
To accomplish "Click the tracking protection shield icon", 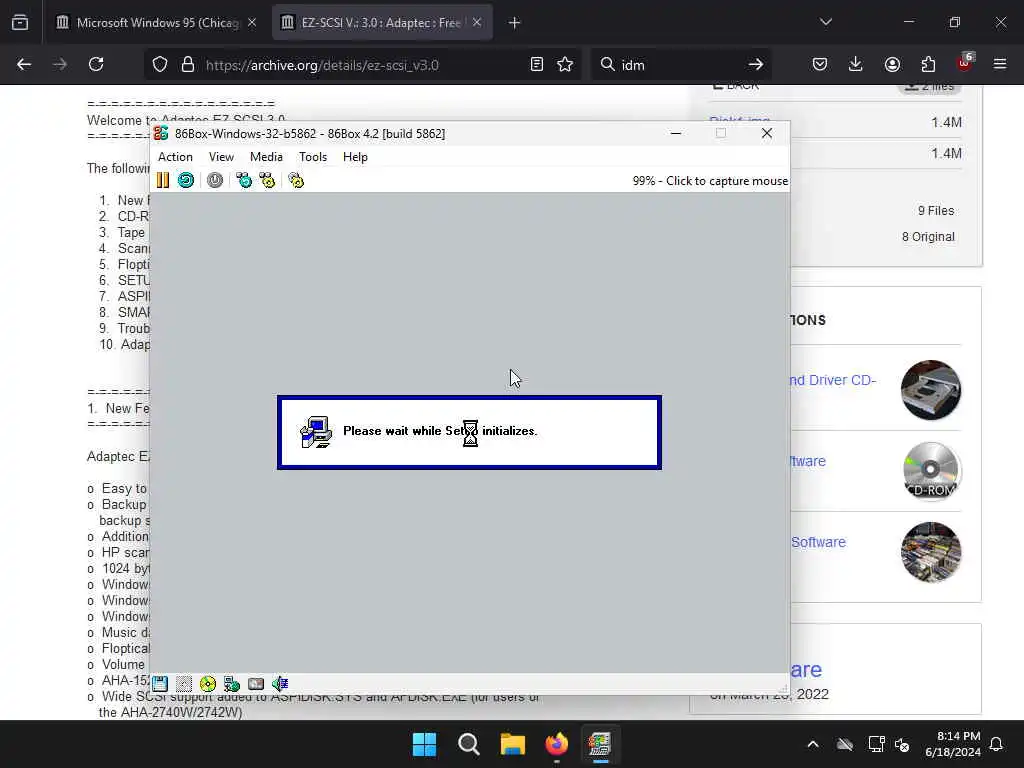I will coord(160,65).
